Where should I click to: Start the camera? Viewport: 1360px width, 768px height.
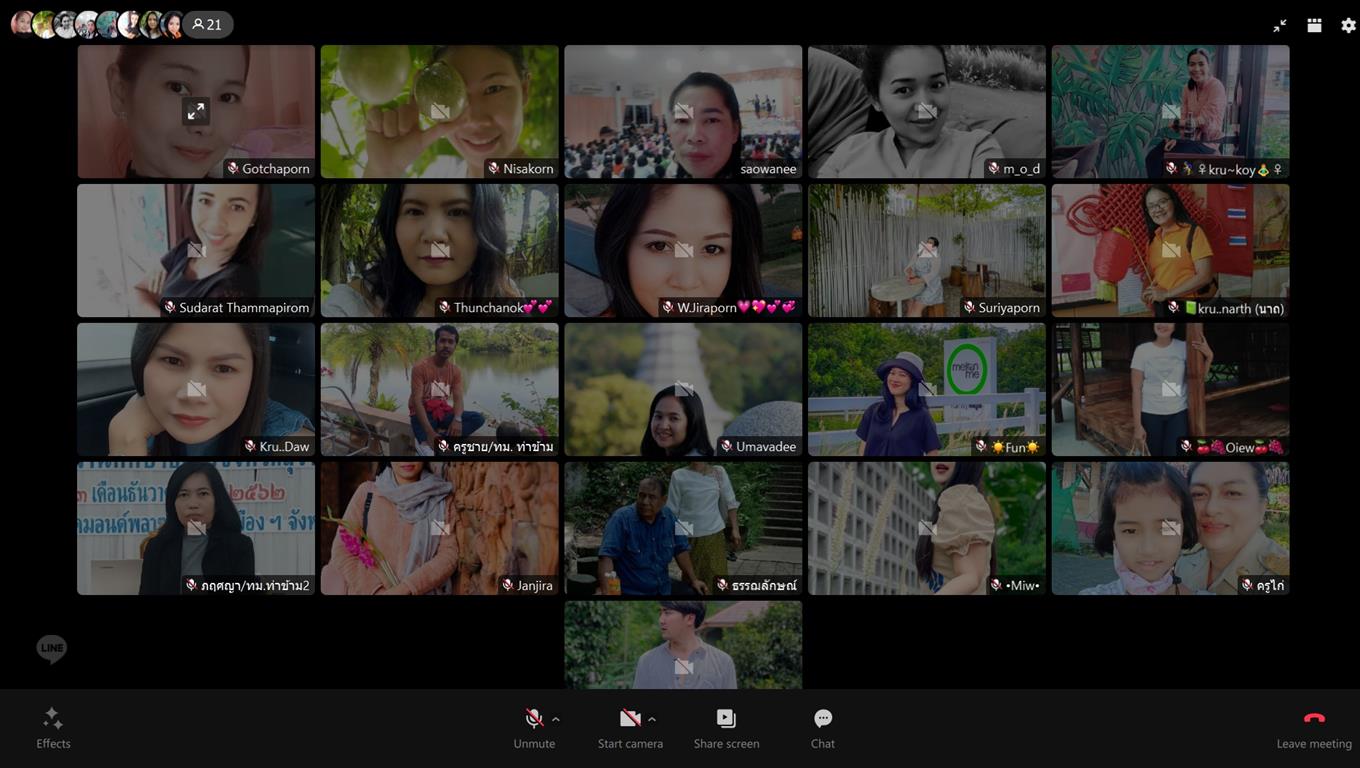click(629, 719)
